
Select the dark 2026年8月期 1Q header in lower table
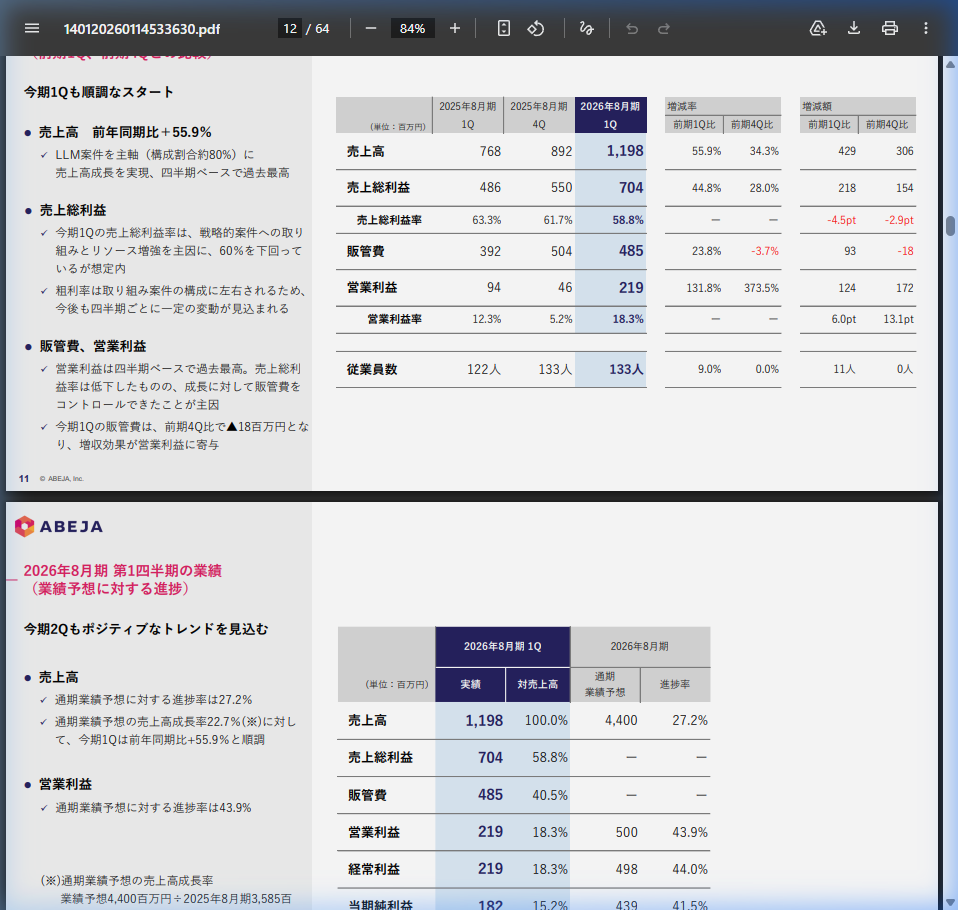(502, 646)
